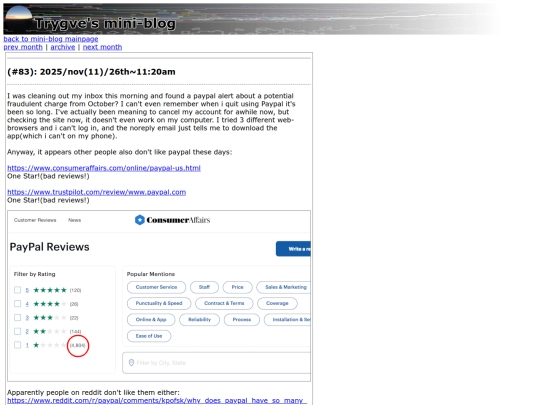Click the two green stars rating row
540x405 pixels.
point(50,331)
